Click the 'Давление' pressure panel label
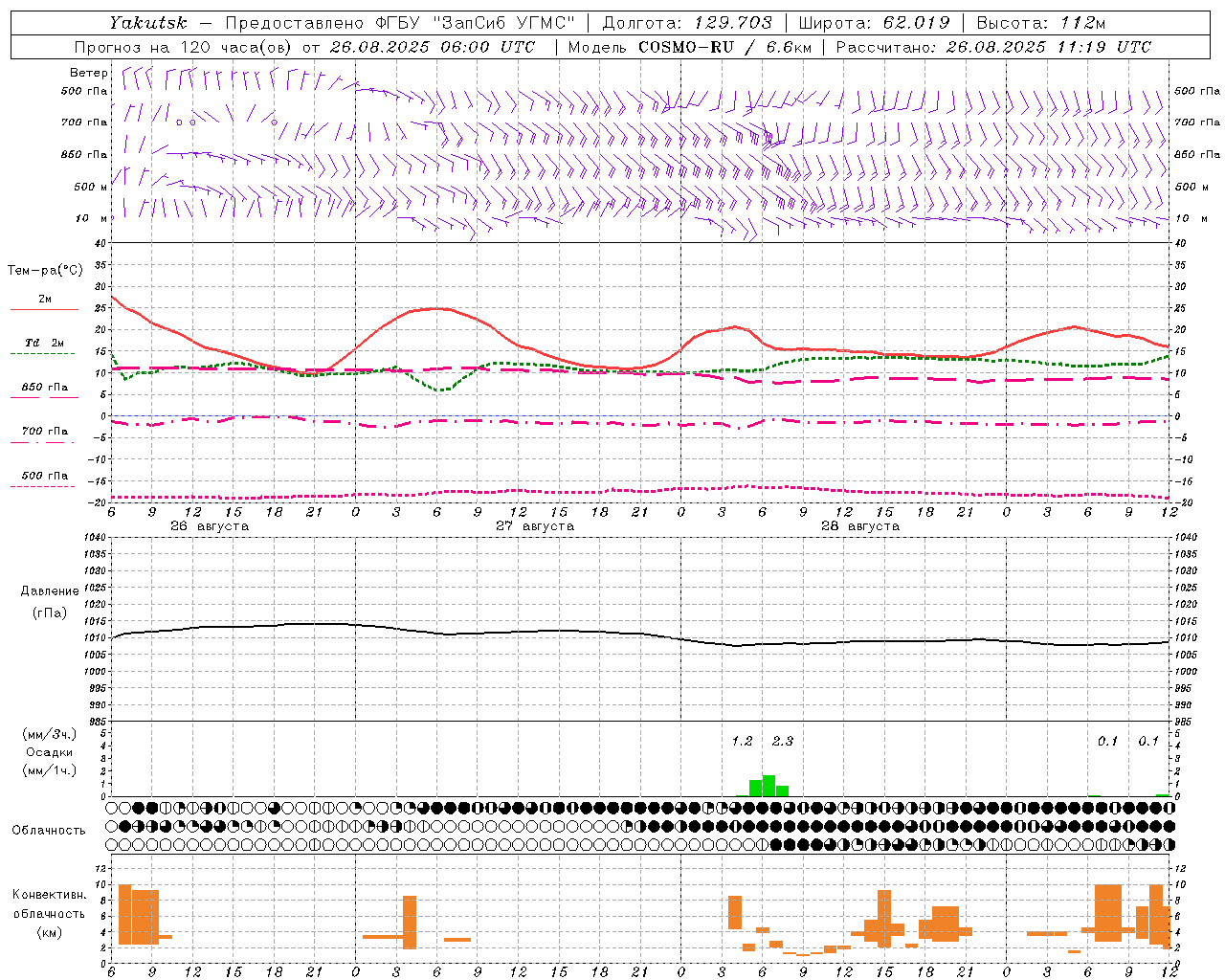Screen dimensions: 1225x980 50,591
